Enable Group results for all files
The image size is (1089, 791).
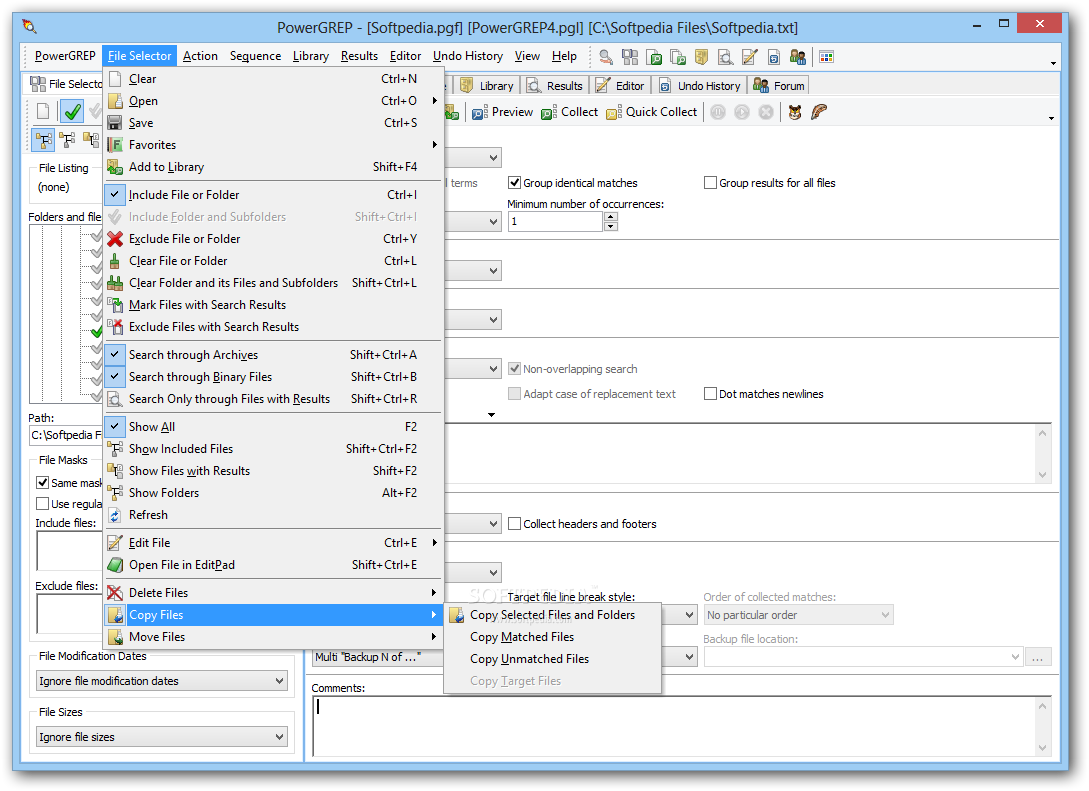coord(710,183)
